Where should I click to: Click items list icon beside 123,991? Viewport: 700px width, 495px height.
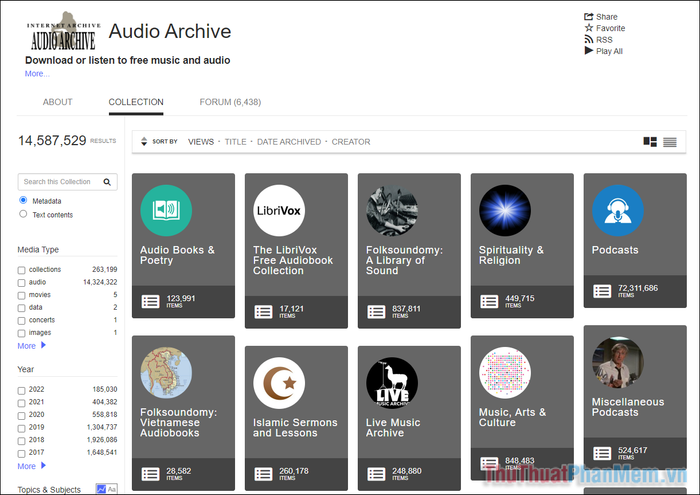(150, 301)
